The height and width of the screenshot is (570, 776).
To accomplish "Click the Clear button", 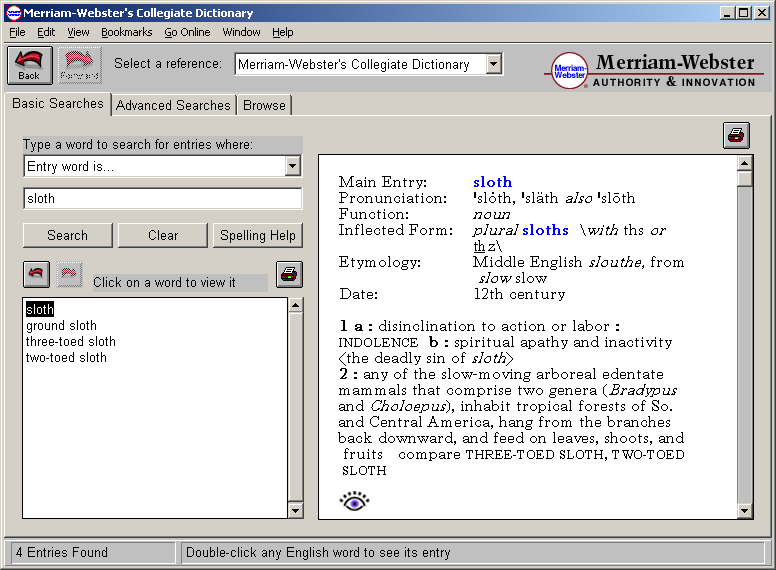I will (163, 235).
